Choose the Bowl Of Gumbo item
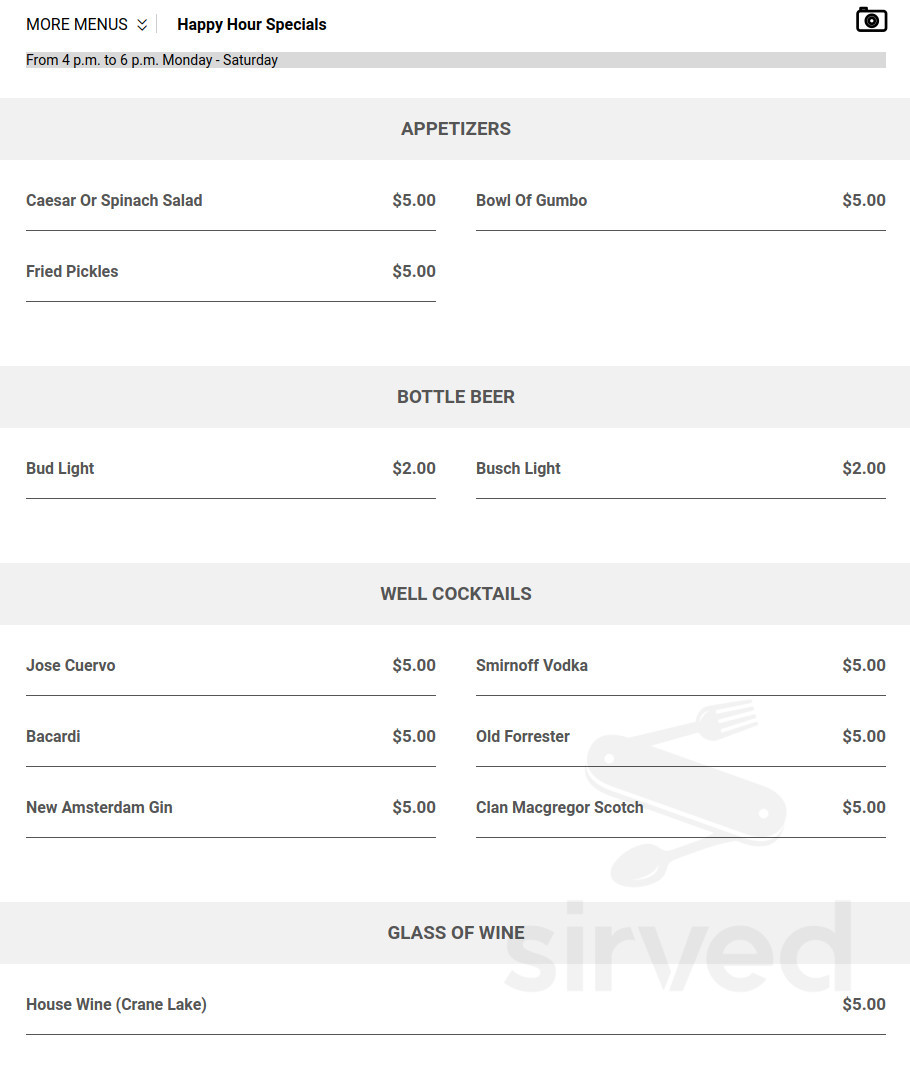This screenshot has height=1075, width=910. 680,201
